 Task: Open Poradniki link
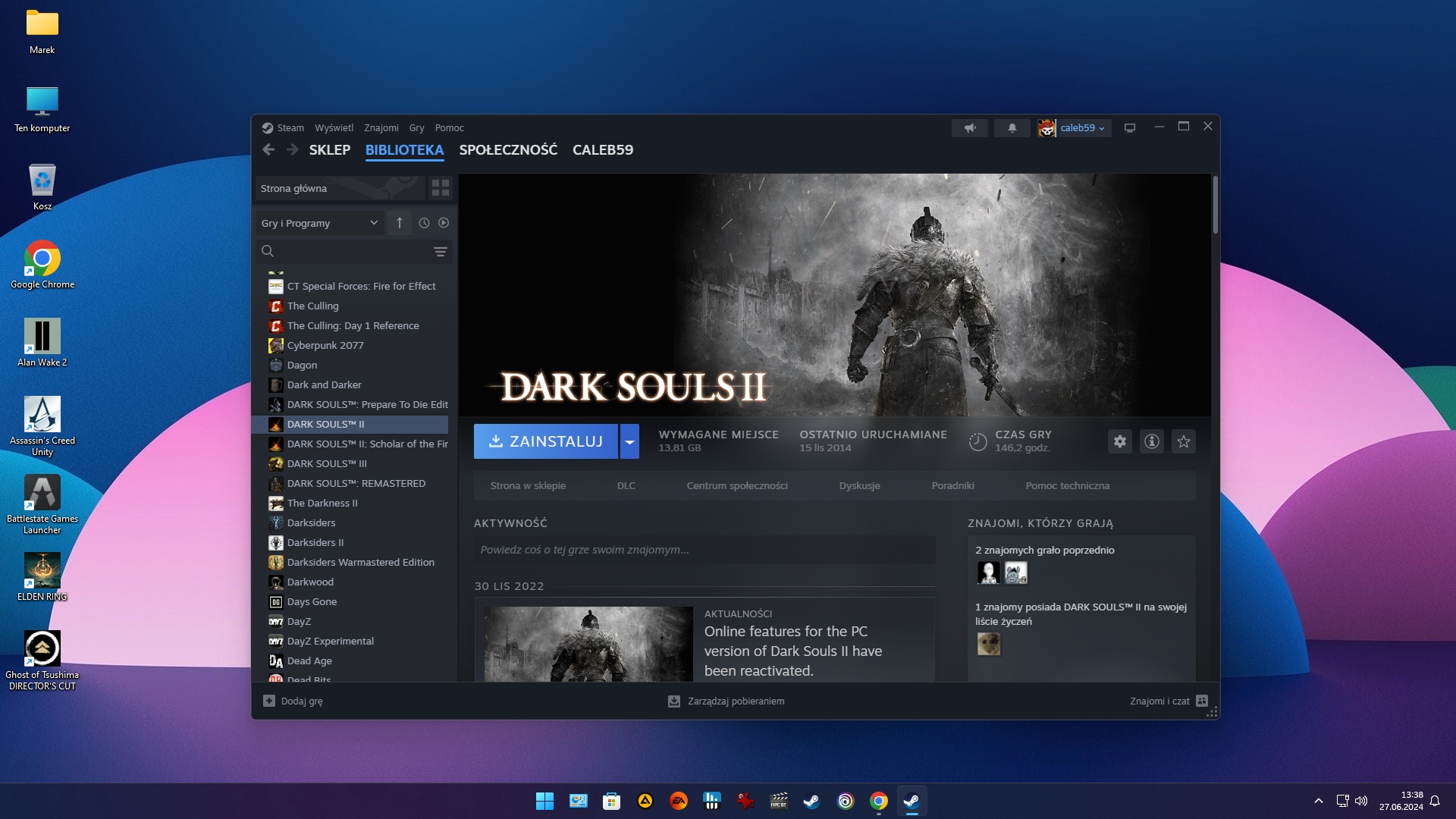pyautogui.click(x=952, y=486)
